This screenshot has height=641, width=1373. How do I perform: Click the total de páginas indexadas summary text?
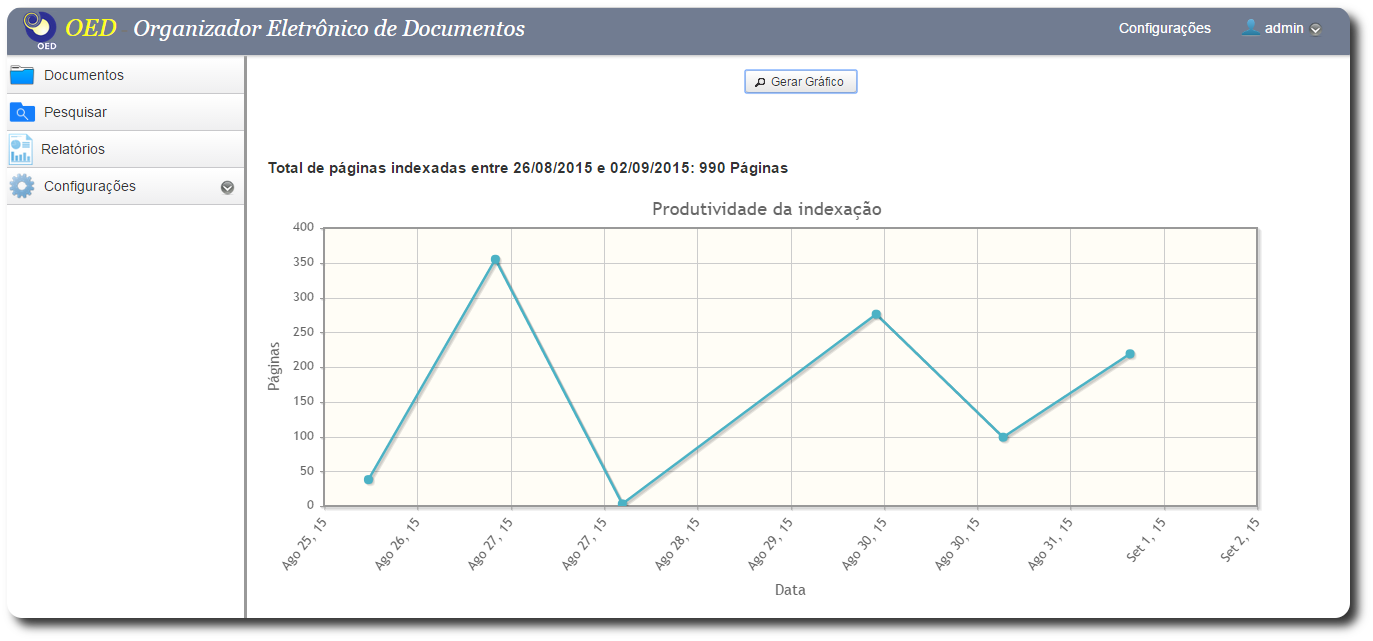[x=528, y=168]
